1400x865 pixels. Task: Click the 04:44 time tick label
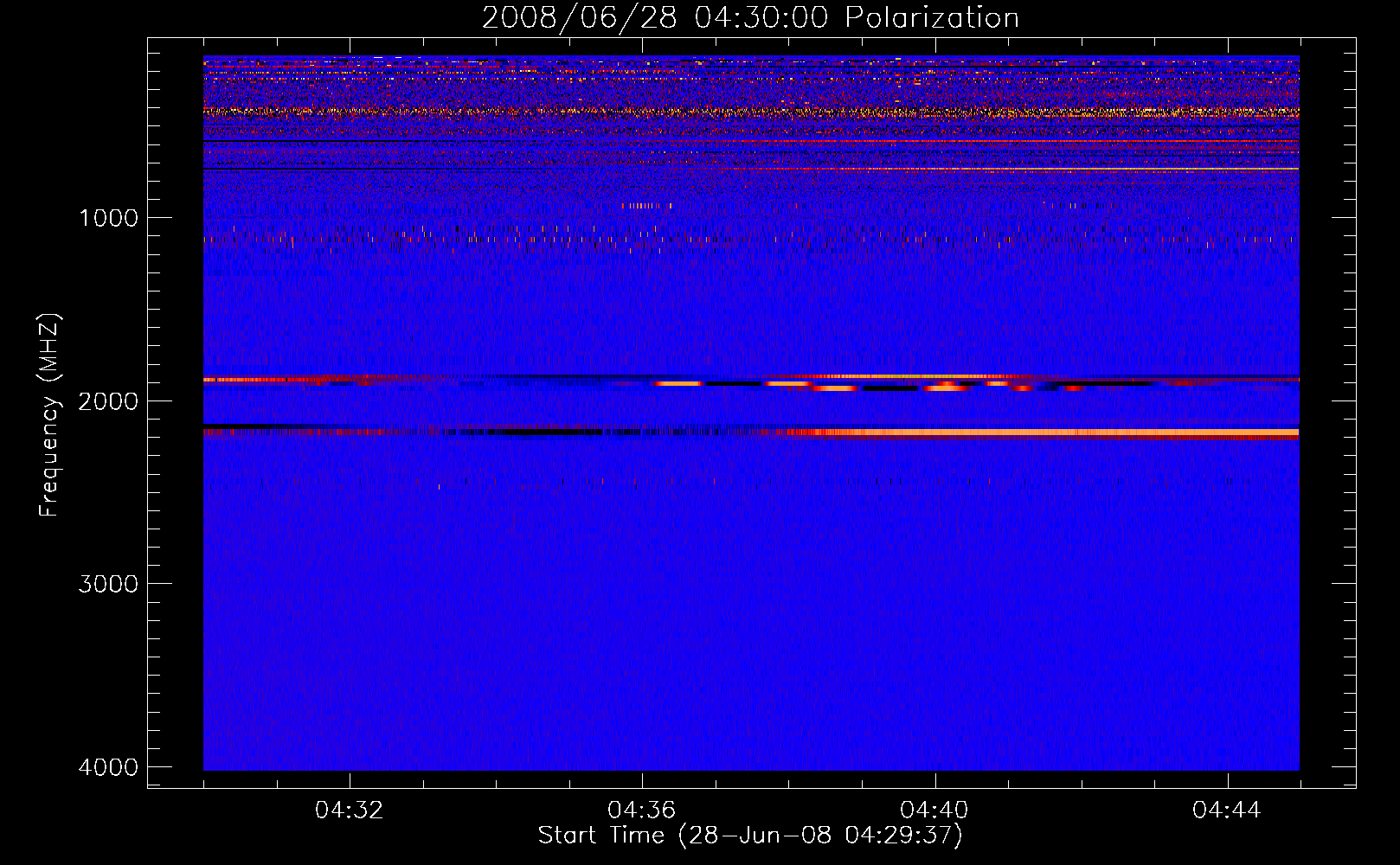[x=1227, y=811]
